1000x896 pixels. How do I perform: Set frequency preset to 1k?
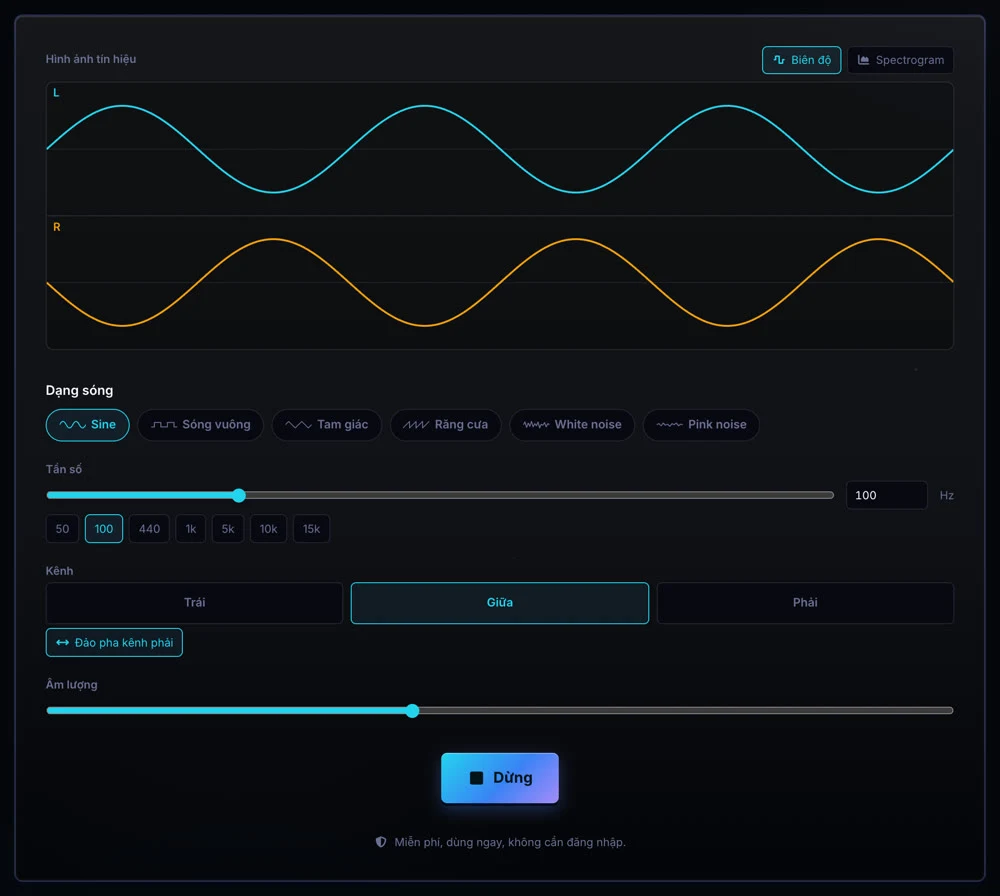point(191,529)
